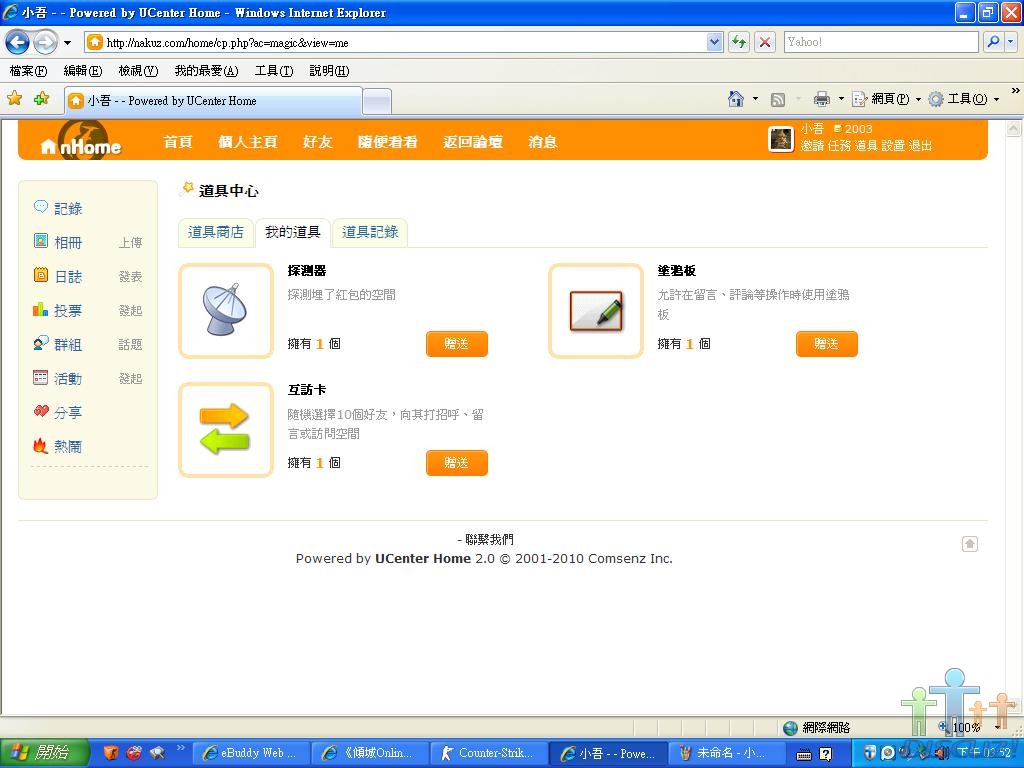The width and height of the screenshot is (1024, 768).
Task: Open the 工具(O) toolbar dropdown
Action: [x=965, y=99]
